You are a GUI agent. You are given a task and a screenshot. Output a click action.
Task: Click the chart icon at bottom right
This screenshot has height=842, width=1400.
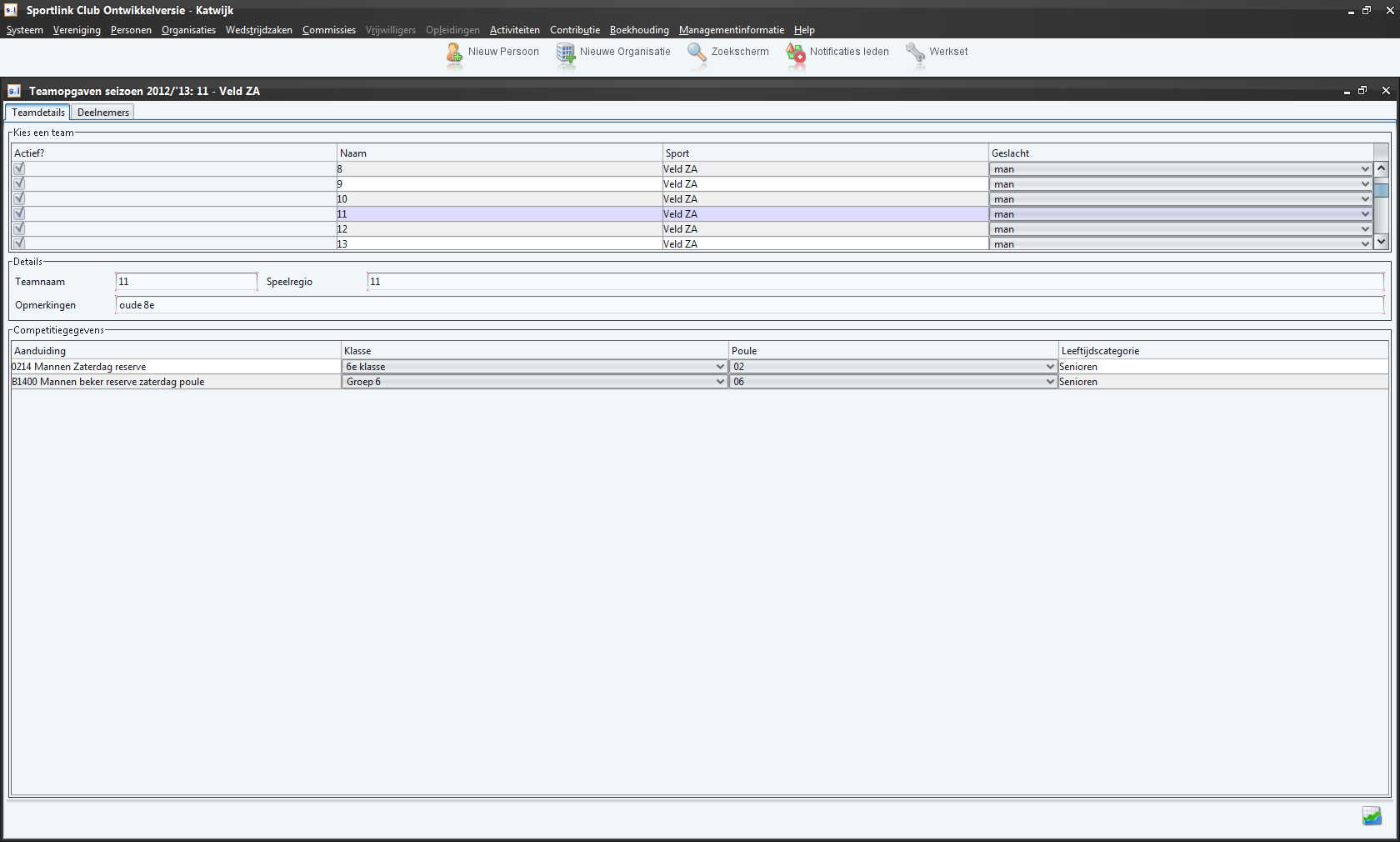coord(1372,816)
